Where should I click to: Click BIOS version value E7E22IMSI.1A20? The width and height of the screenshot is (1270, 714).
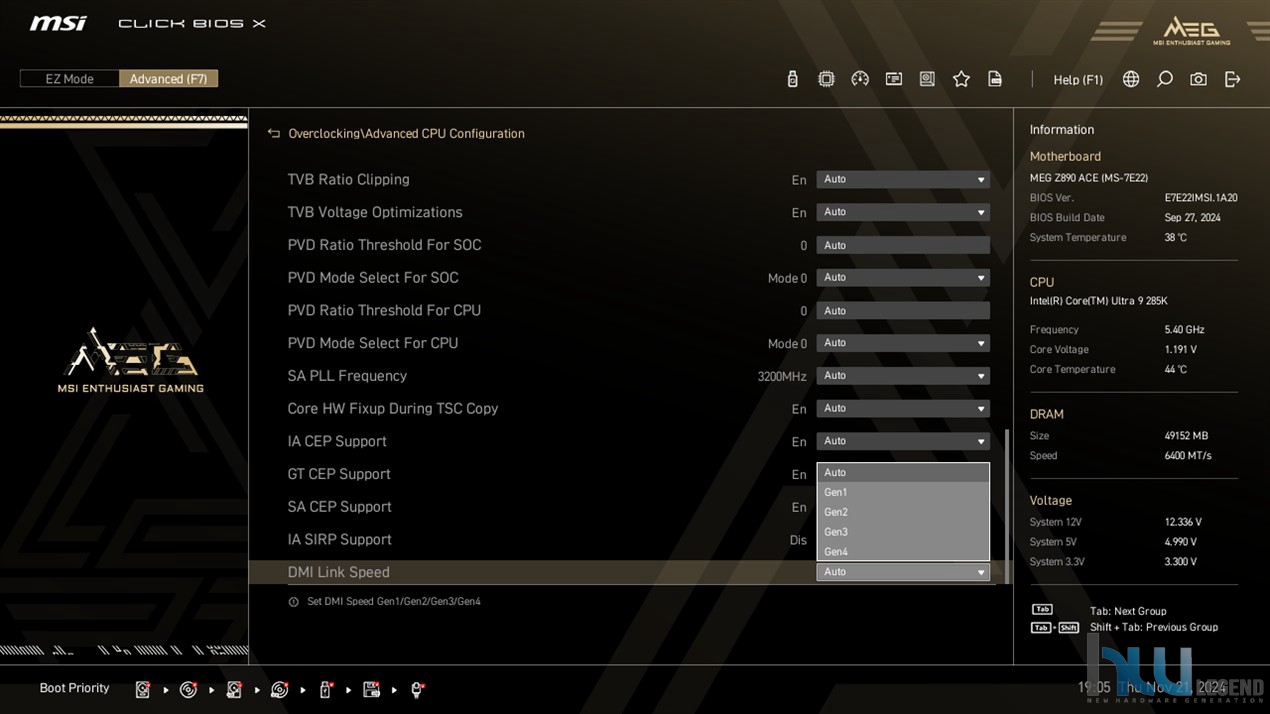coord(1201,198)
